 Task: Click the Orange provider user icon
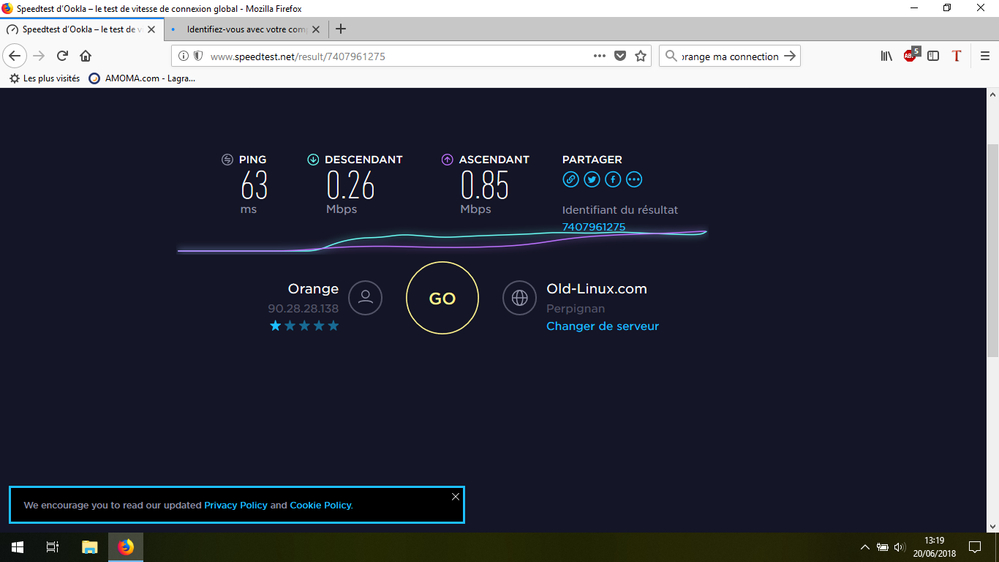point(366,297)
